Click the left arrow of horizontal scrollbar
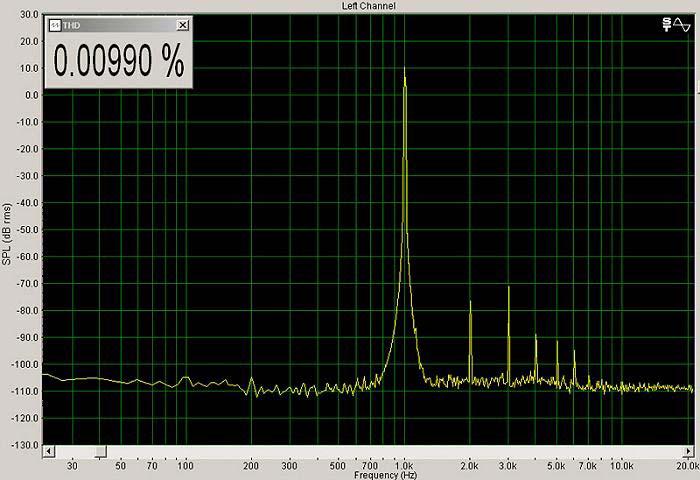This screenshot has height=480, width=700. click(48, 452)
